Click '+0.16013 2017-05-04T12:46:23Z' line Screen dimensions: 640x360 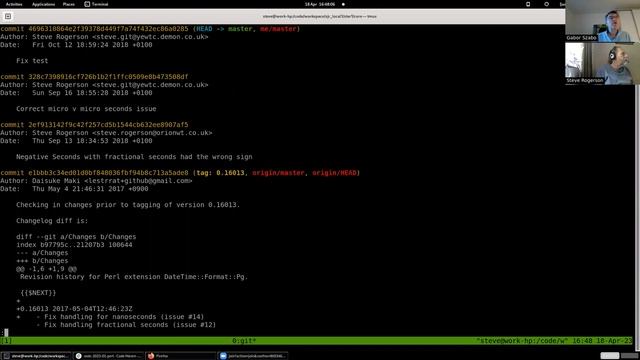[x=74, y=309]
